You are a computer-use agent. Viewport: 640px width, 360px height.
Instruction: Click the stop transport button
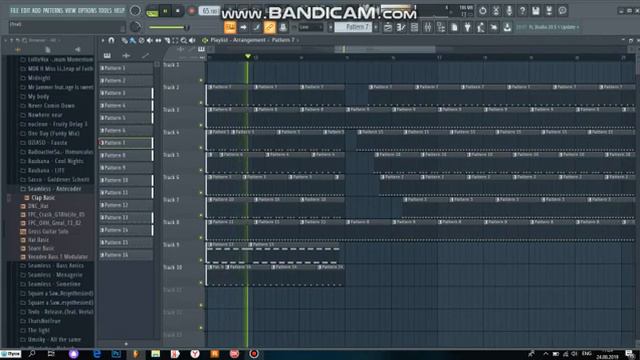pyautogui.click(x=178, y=11)
